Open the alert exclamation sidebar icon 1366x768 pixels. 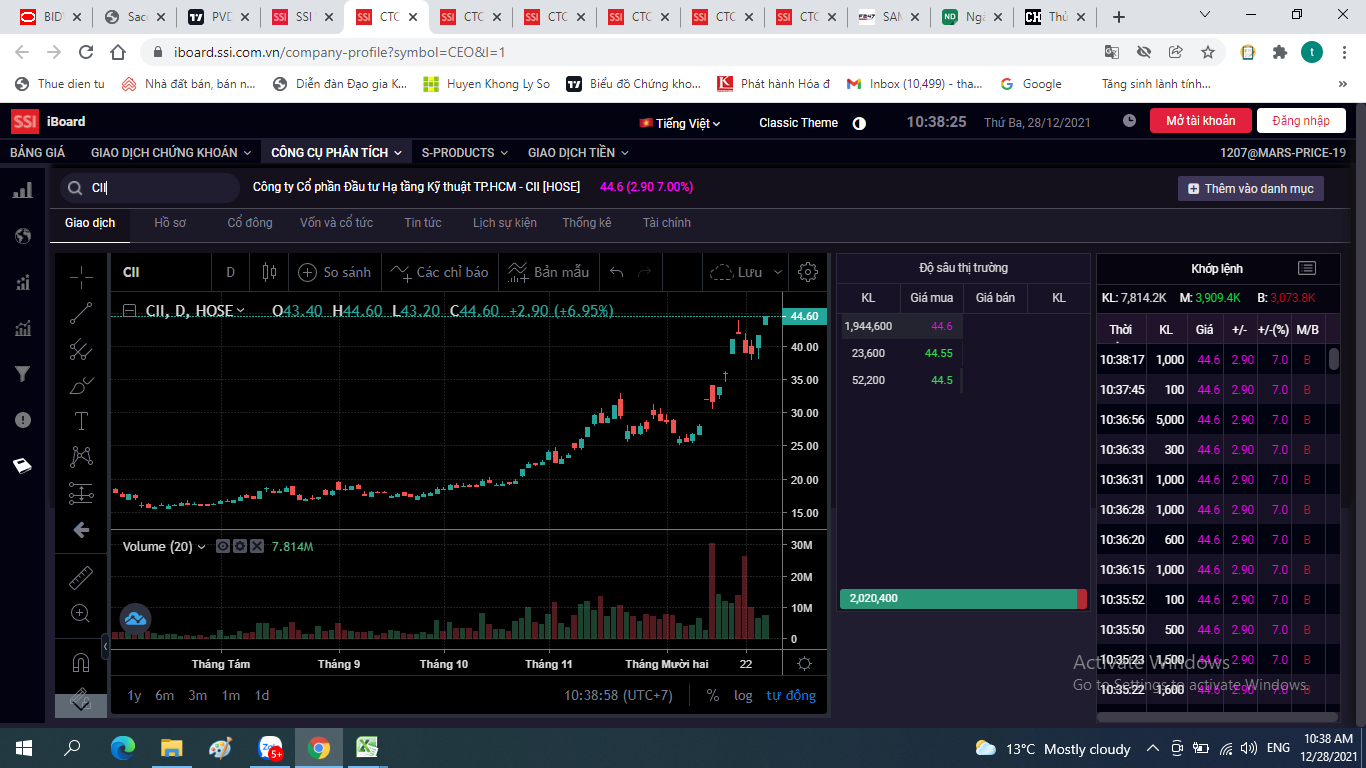(x=23, y=420)
